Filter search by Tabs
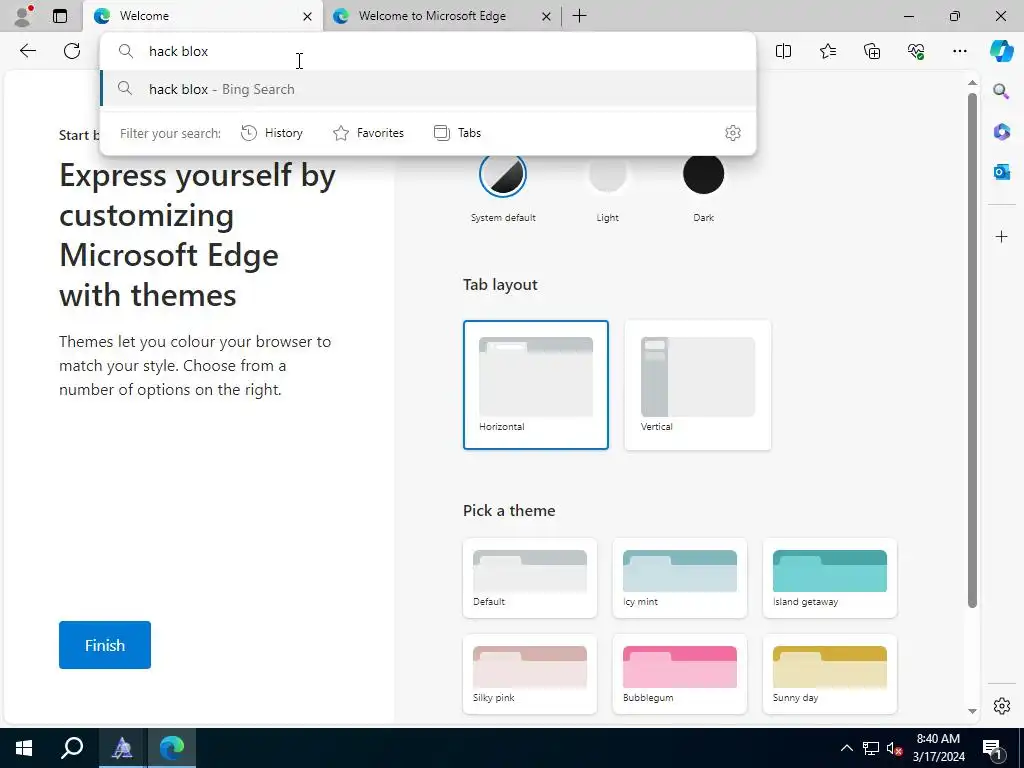This screenshot has width=1024, height=768. point(457,133)
